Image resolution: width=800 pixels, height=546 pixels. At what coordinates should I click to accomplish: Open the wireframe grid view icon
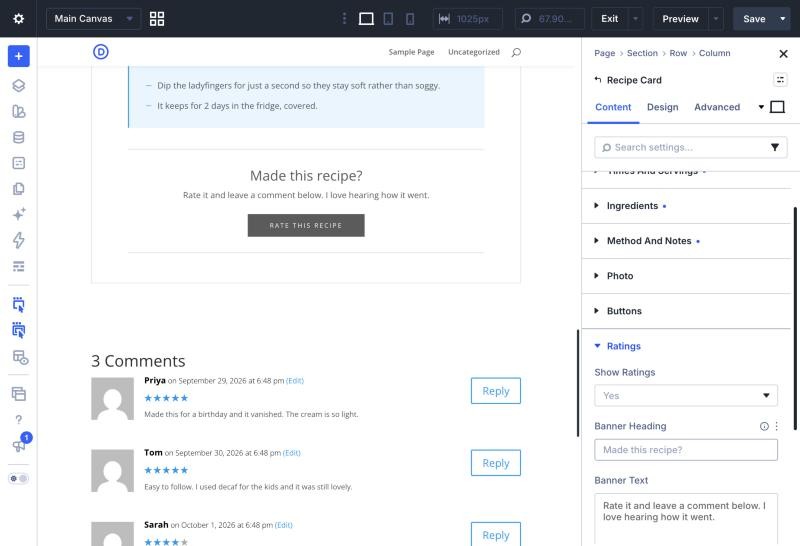point(157,19)
